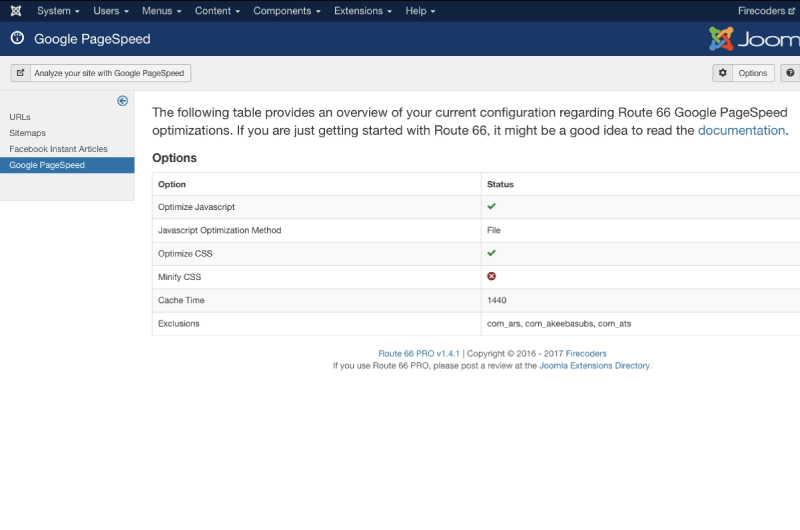Click the Options section heading
The image size is (800, 530).
(174, 158)
